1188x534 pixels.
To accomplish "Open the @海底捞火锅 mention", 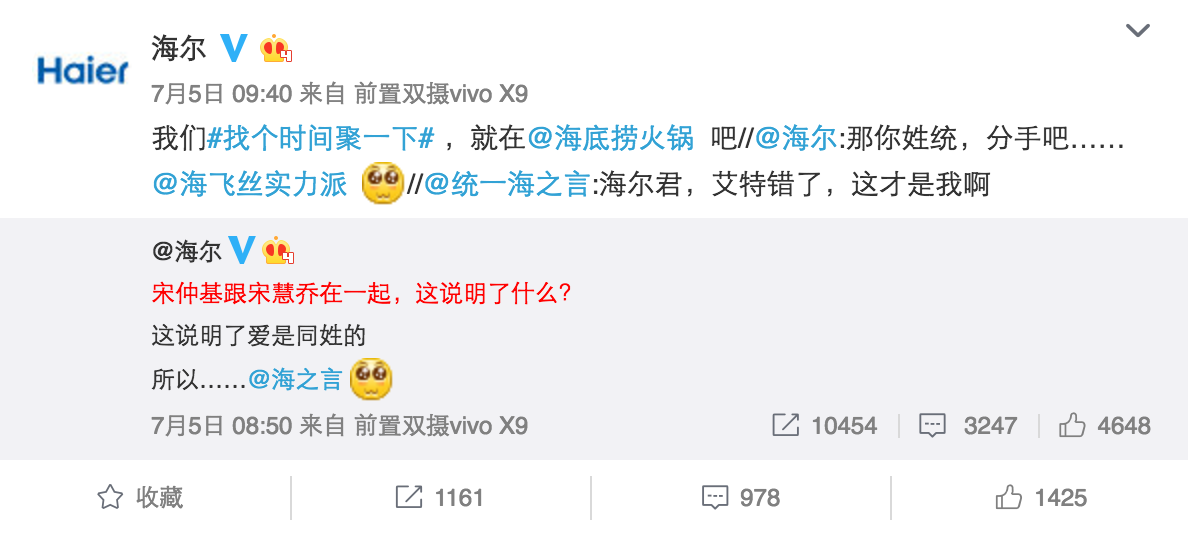I will [x=610, y=139].
